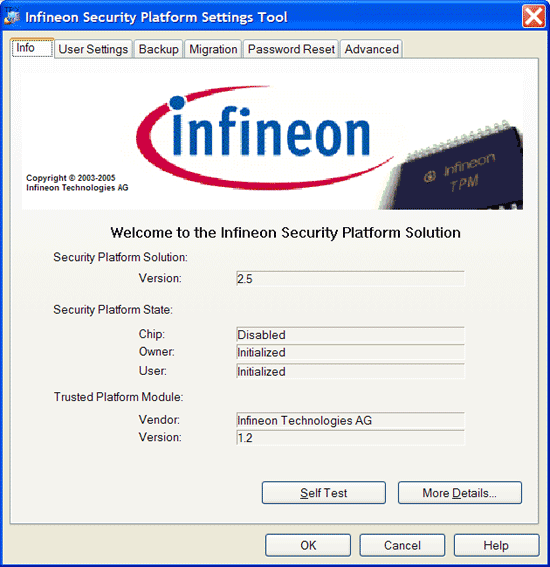Click the User state field
The width and height of the screenshot is (550, 567).
pyautogui.click(x=350, y=371)
